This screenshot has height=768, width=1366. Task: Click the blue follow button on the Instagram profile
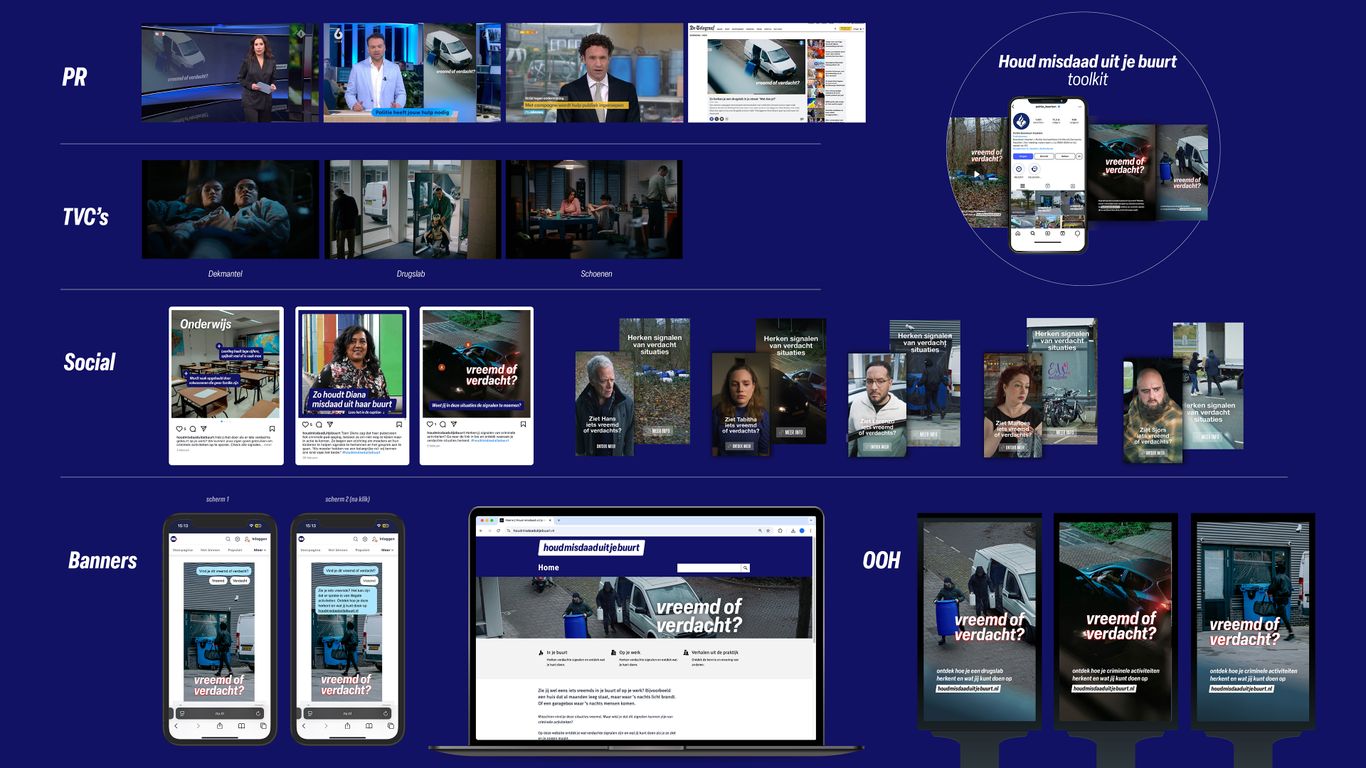1023,156
